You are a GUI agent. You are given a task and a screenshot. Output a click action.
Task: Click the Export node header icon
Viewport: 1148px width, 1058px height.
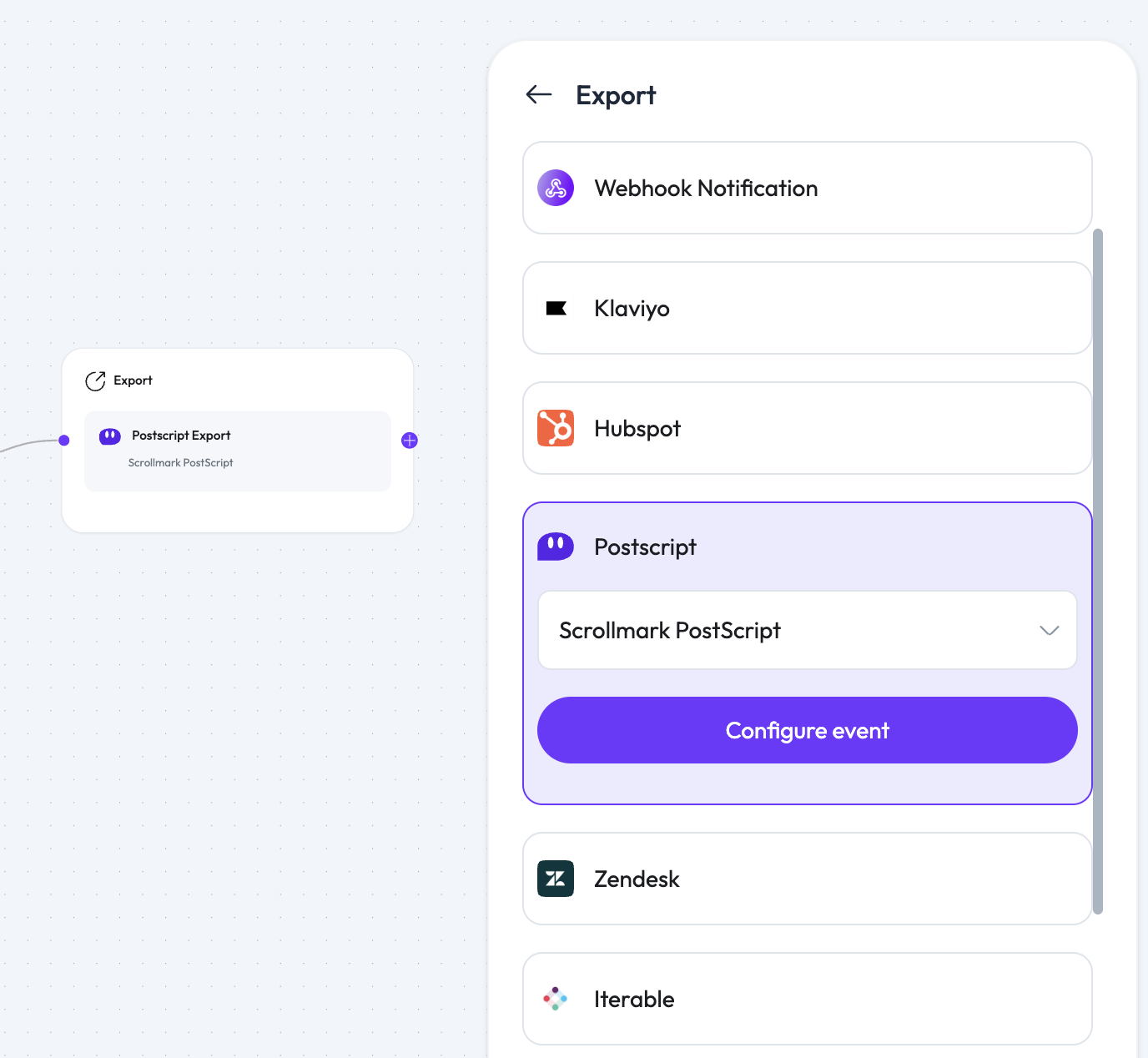95,381
